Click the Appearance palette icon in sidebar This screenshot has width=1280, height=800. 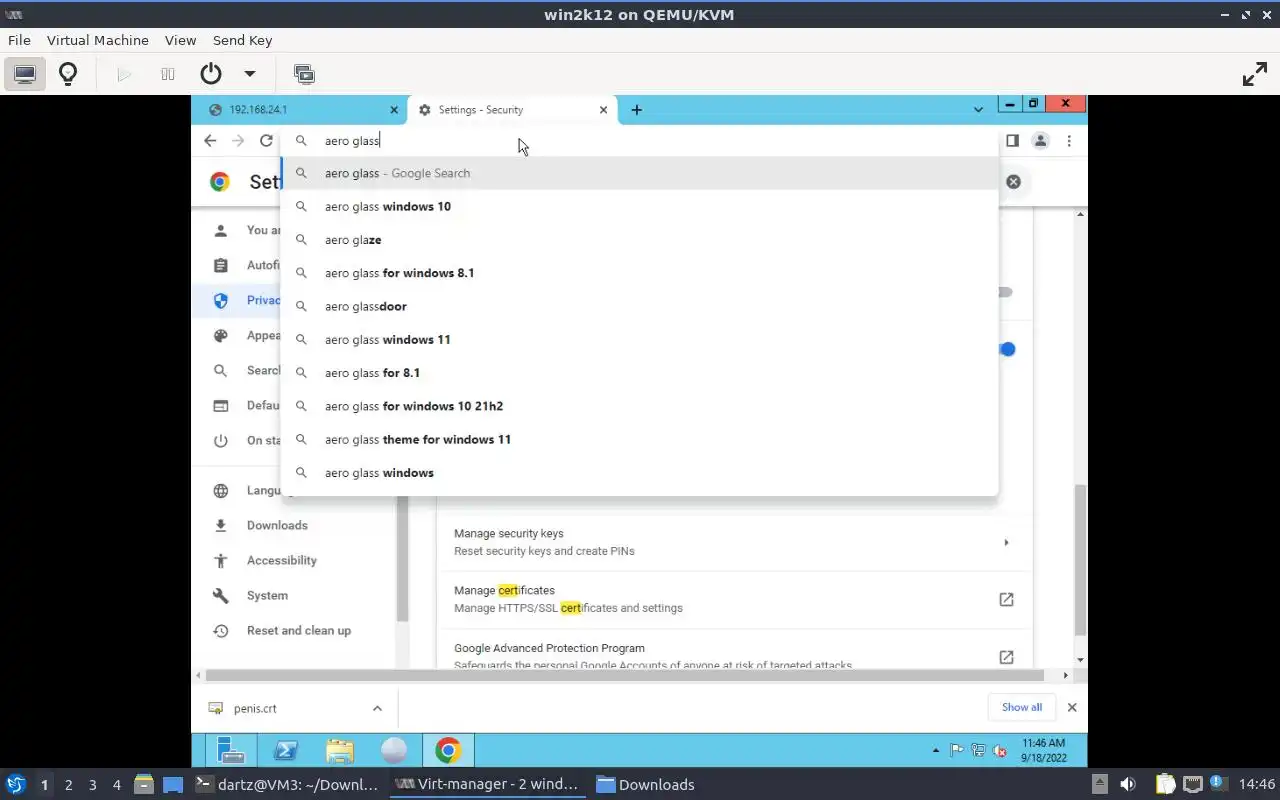click(221, 336)
